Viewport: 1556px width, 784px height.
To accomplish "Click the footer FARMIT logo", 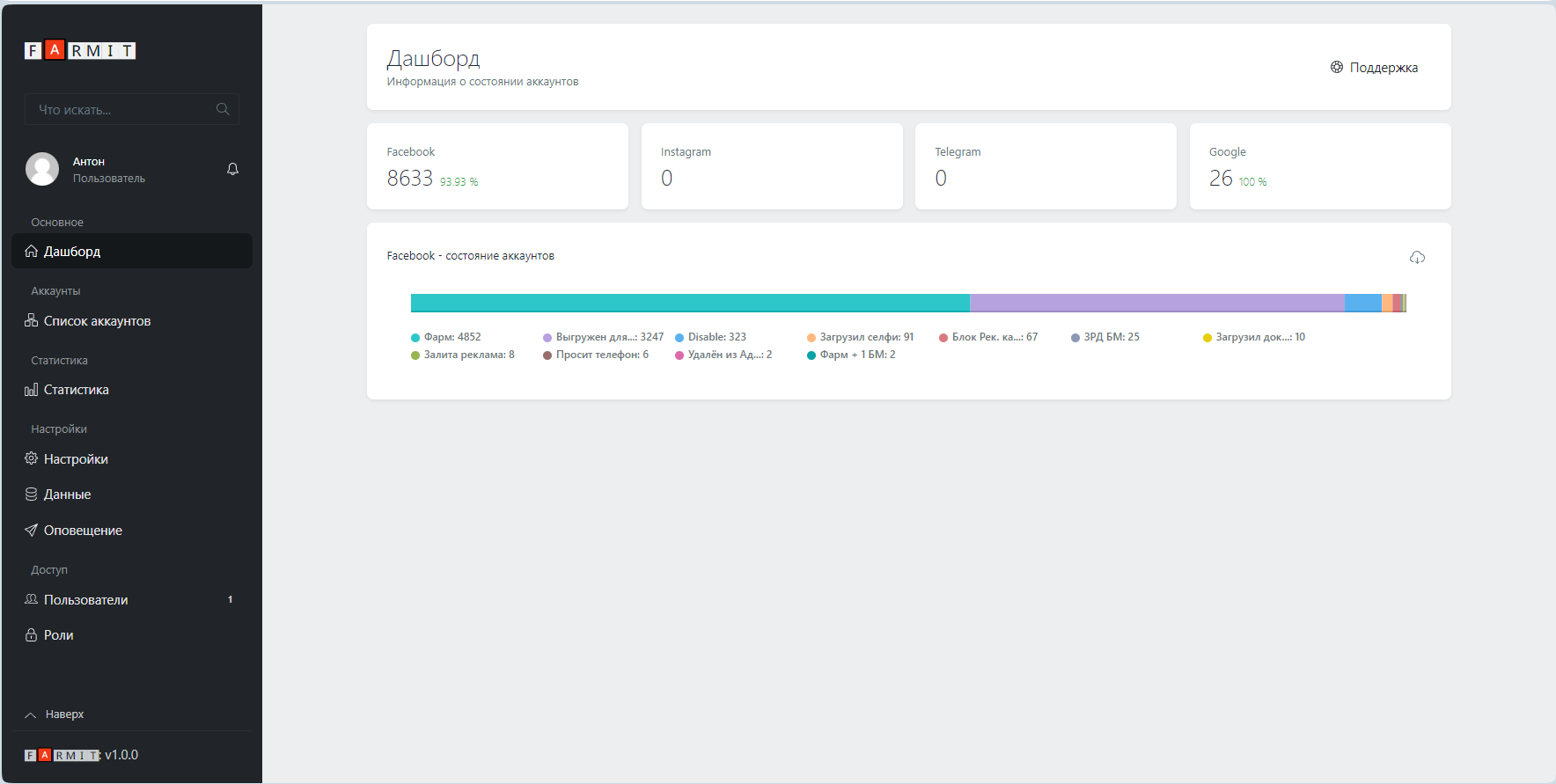I will pyautogui.click(x=62, y=755).
